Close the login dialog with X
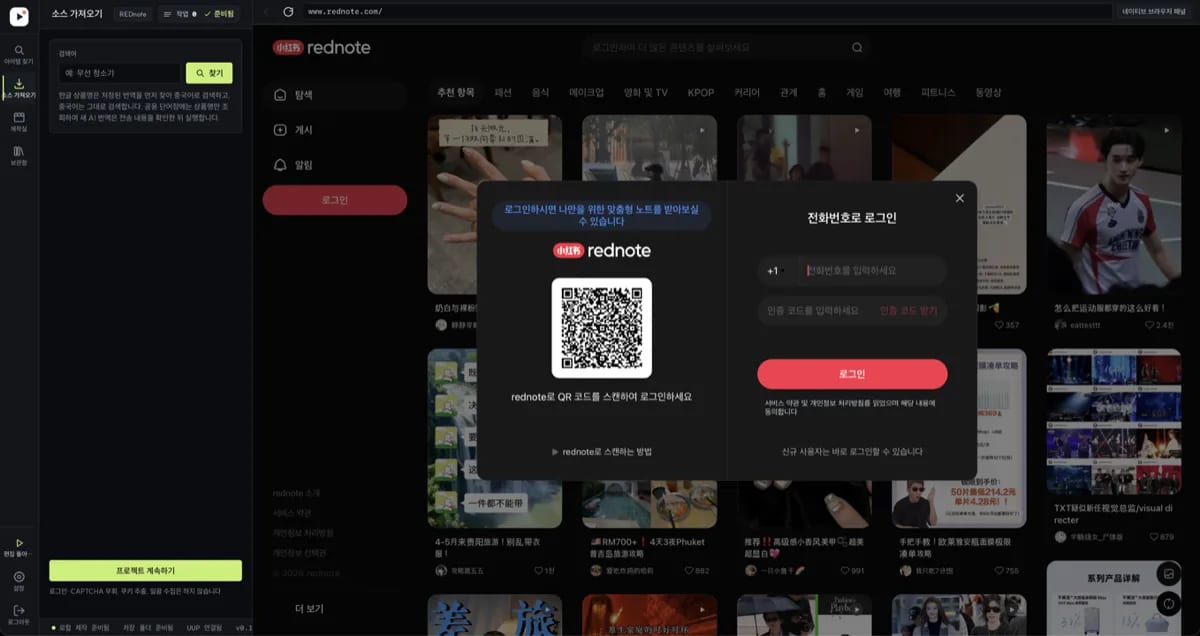The height and width of the screenshot is (636, 1200). click(x=960, y=198)
